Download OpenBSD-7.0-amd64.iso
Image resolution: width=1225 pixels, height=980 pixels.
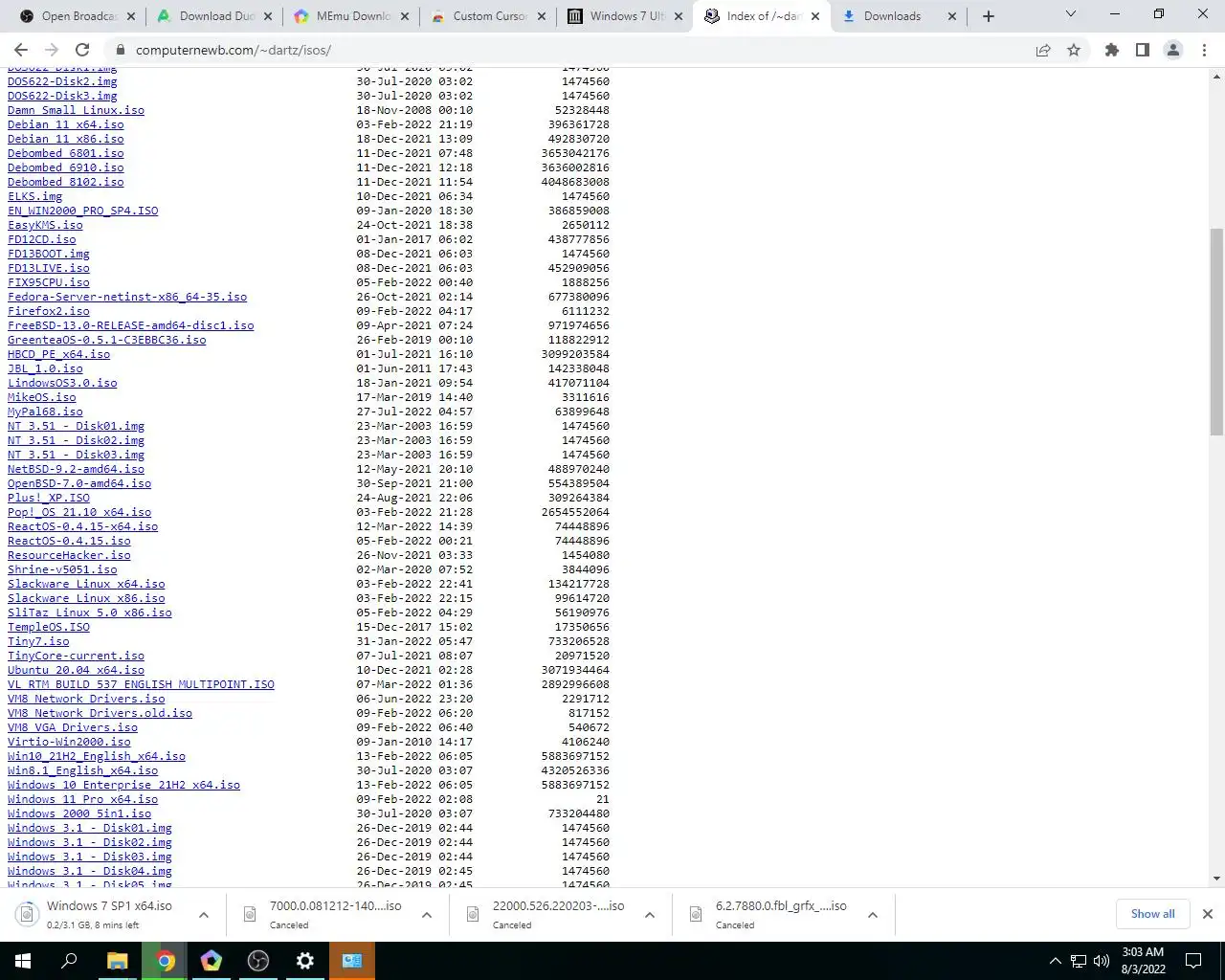(x=79, y=483)
